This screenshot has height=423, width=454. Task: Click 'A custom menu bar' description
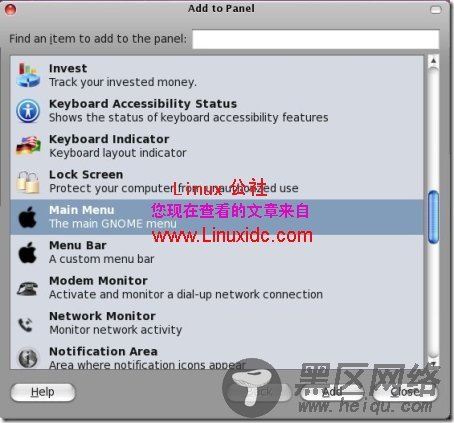(x=102, y=259)
